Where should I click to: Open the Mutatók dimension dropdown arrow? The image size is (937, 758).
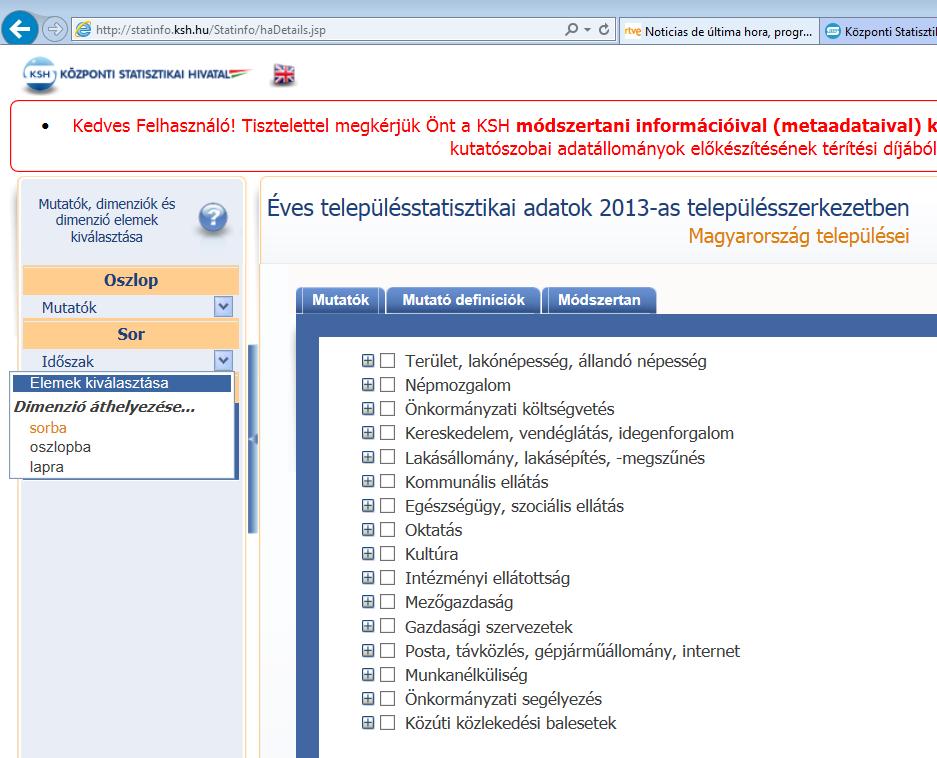tap(223, 307)
